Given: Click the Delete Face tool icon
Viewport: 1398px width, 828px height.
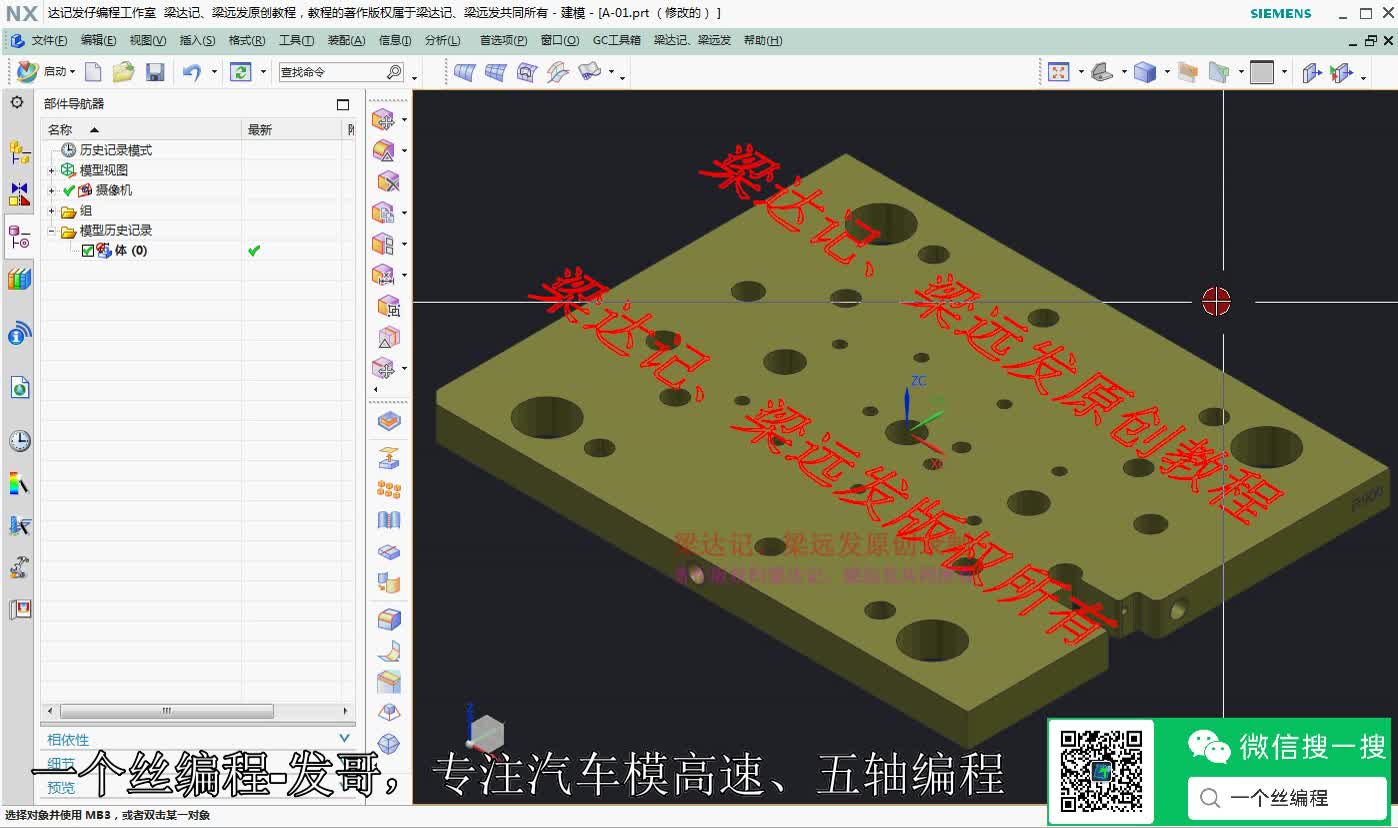Looking at the screenshot, I should [x=388, y=181].
